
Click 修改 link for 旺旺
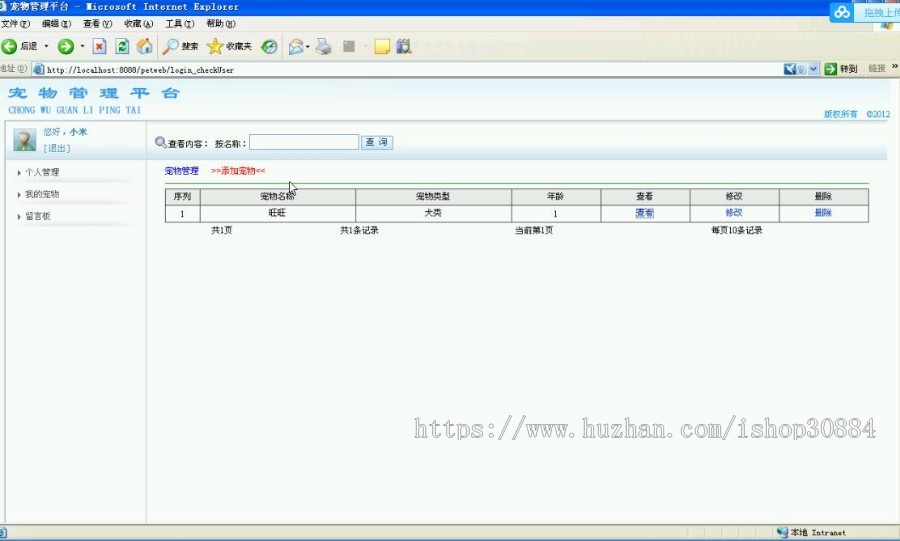click(734, 213)
